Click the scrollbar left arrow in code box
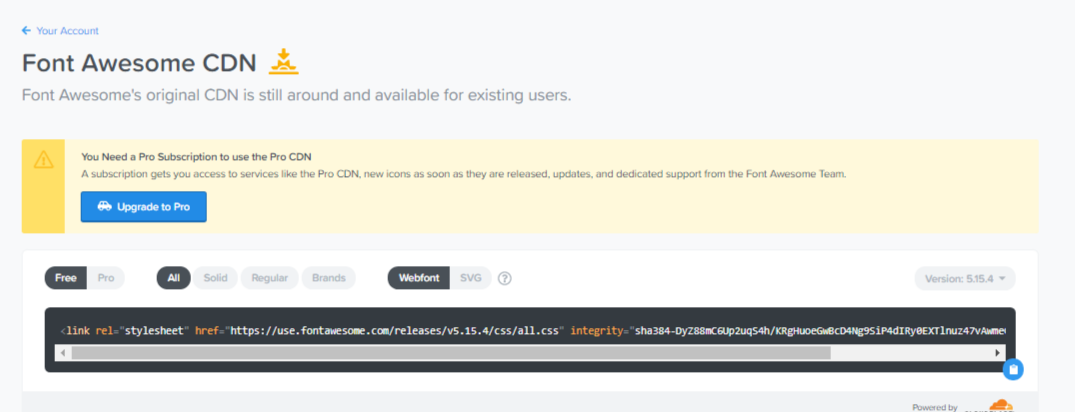Image resolution: width=1075 pixels, height=412 pixels. coord(62,352)
